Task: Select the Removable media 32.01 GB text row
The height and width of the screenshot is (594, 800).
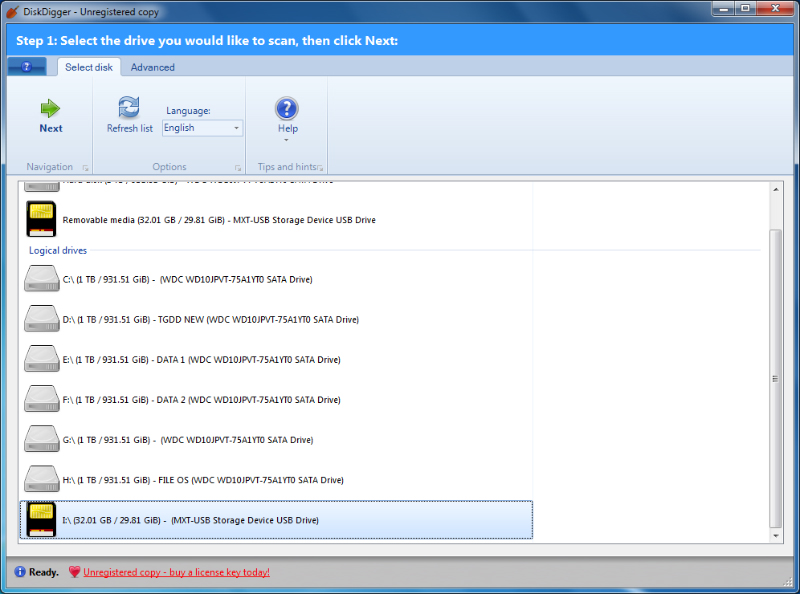Action: (219, 220)
